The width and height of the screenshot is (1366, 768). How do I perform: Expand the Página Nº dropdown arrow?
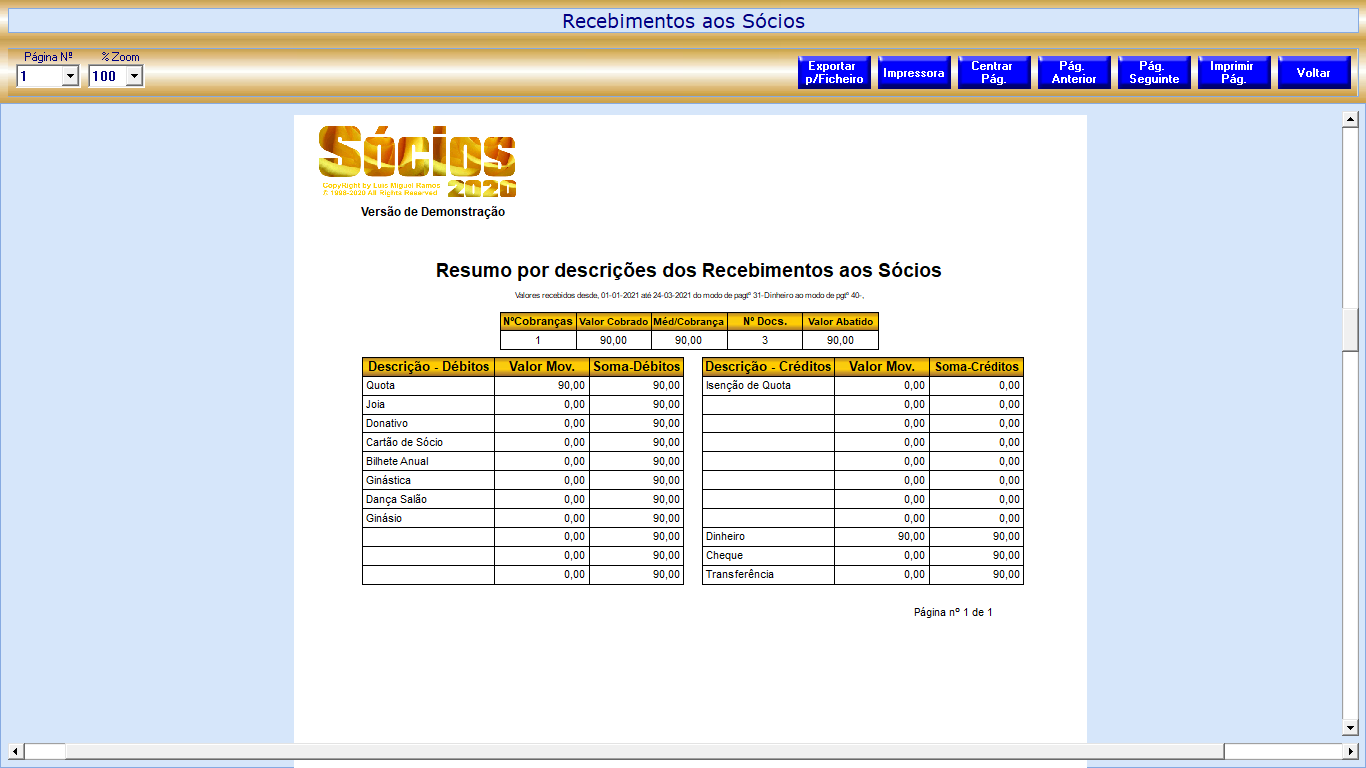(70, 76)
